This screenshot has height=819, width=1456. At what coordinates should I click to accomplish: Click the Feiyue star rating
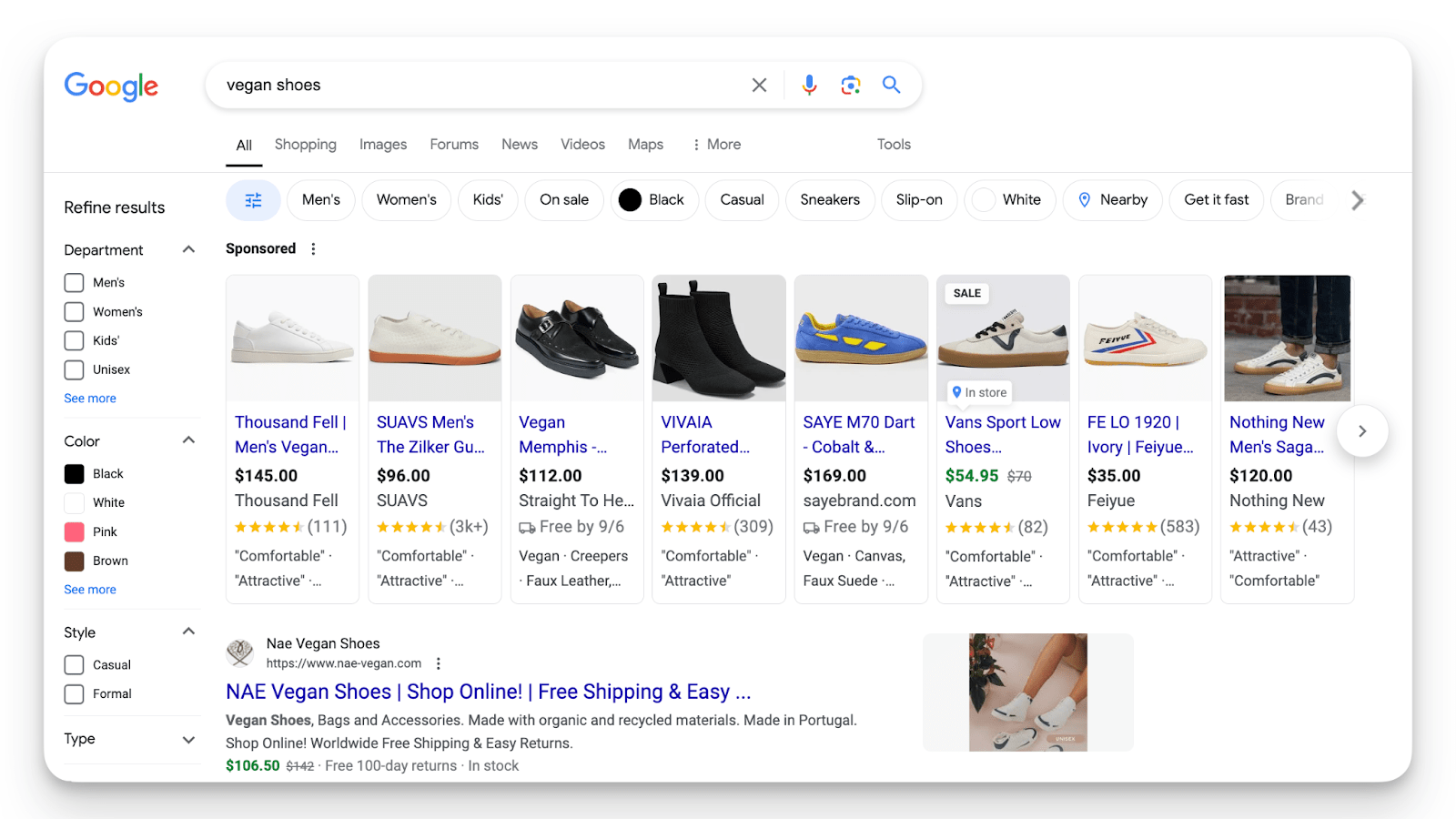[x=1122, y=527]
